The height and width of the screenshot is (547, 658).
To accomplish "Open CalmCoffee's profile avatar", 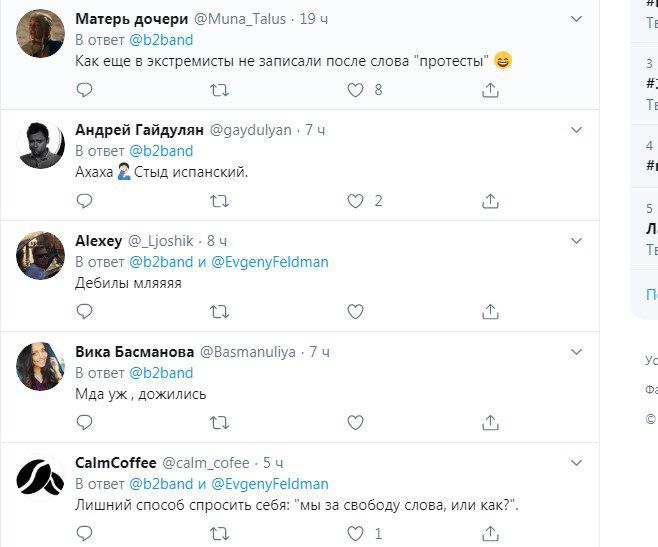I will coord(41,478).
